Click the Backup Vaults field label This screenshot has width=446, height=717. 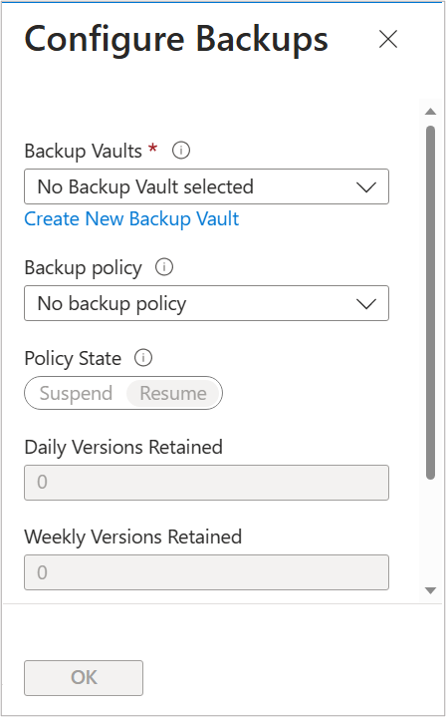click(83, 151)
